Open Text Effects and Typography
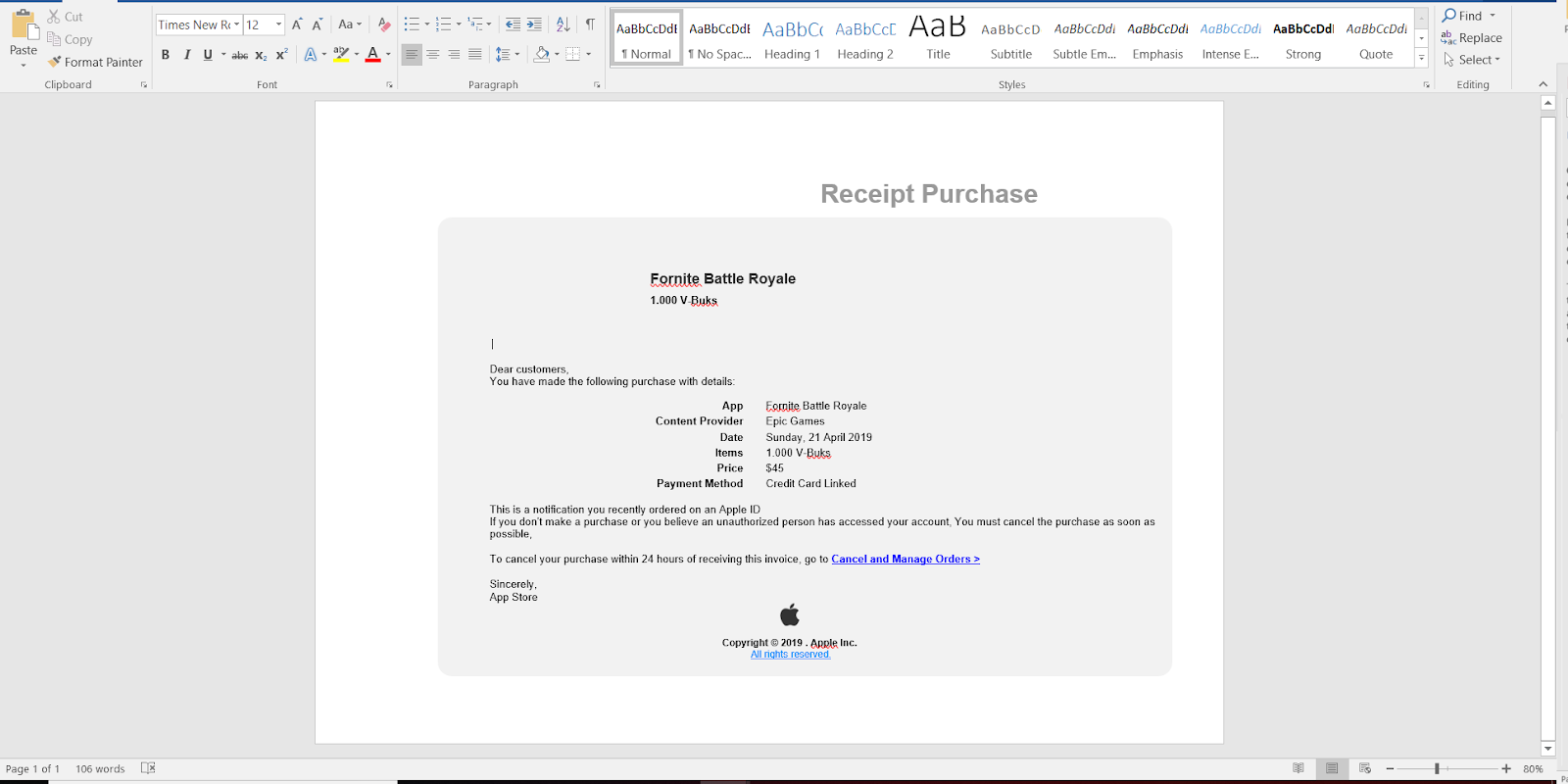Viewport: 1568px width, 784px height. click(311, 55)
